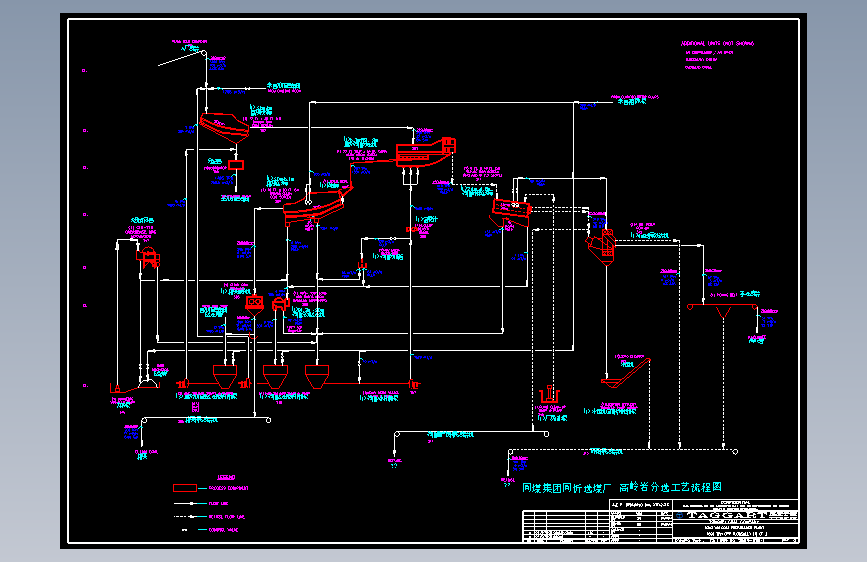This screenshot has width=867, height=562.
Task: Click the cyan Chinese drawing title text
Action: tap(622, 487)
